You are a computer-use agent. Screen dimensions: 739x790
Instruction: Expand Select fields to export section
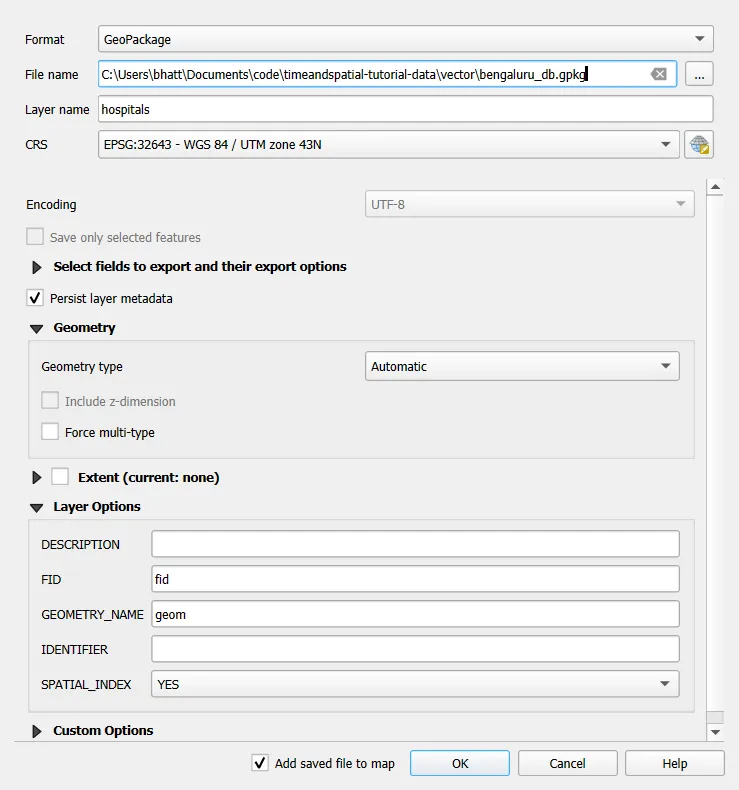click(x=36, y=267)
